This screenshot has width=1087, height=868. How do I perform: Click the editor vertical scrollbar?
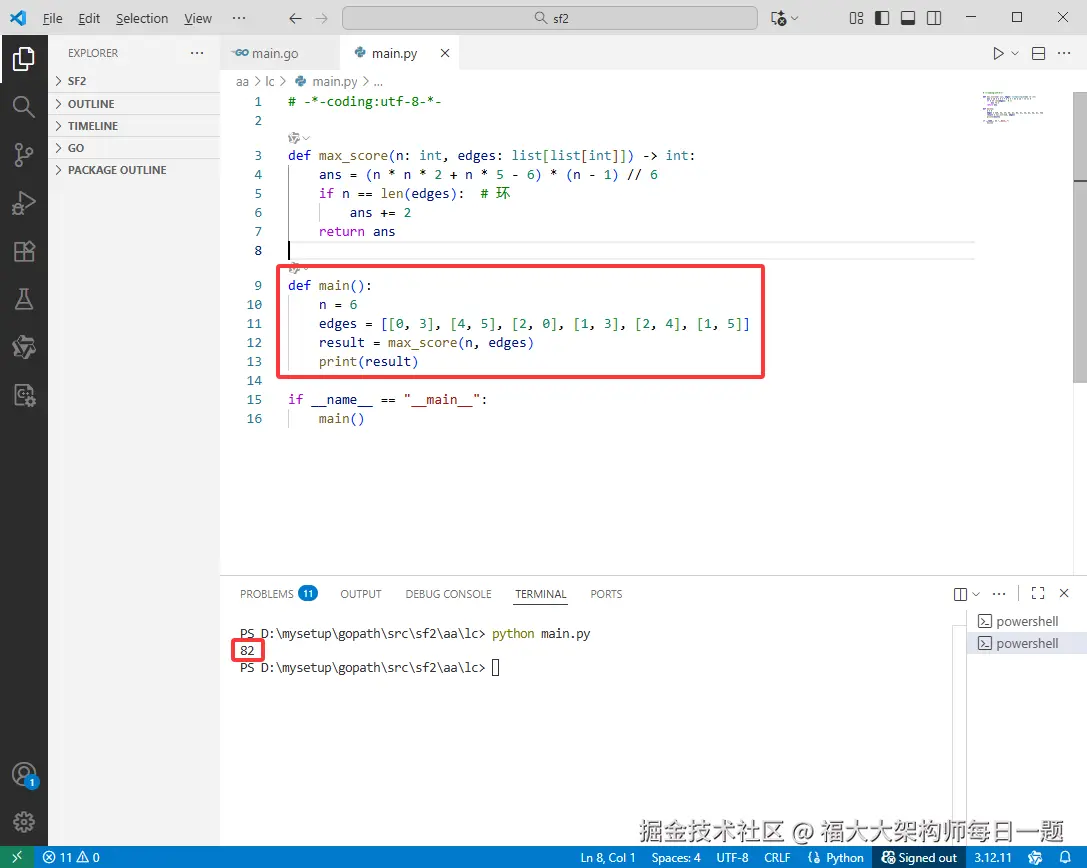[1079, 238]
